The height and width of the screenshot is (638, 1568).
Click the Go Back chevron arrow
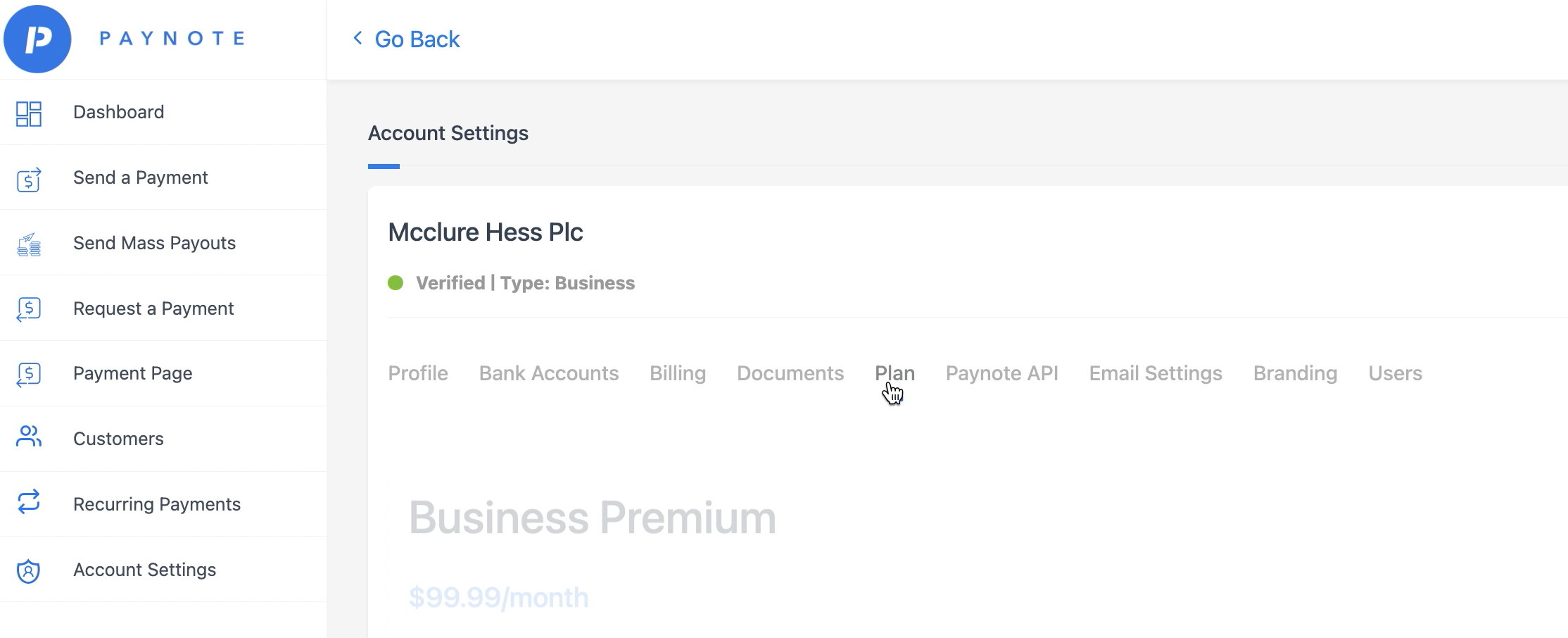click(x=358, y=38)
